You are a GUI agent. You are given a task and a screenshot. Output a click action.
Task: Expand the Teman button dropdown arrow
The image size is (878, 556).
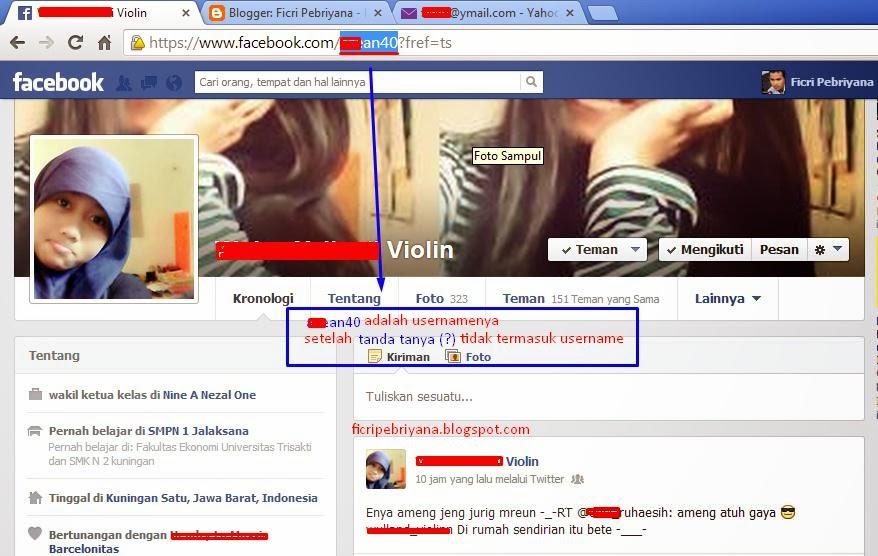[635, 249]
